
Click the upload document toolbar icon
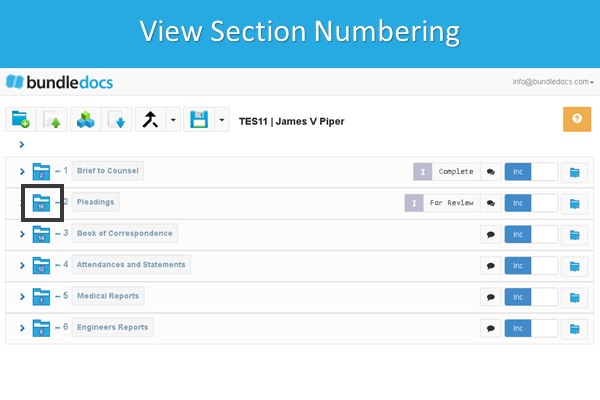coord(53,120)
